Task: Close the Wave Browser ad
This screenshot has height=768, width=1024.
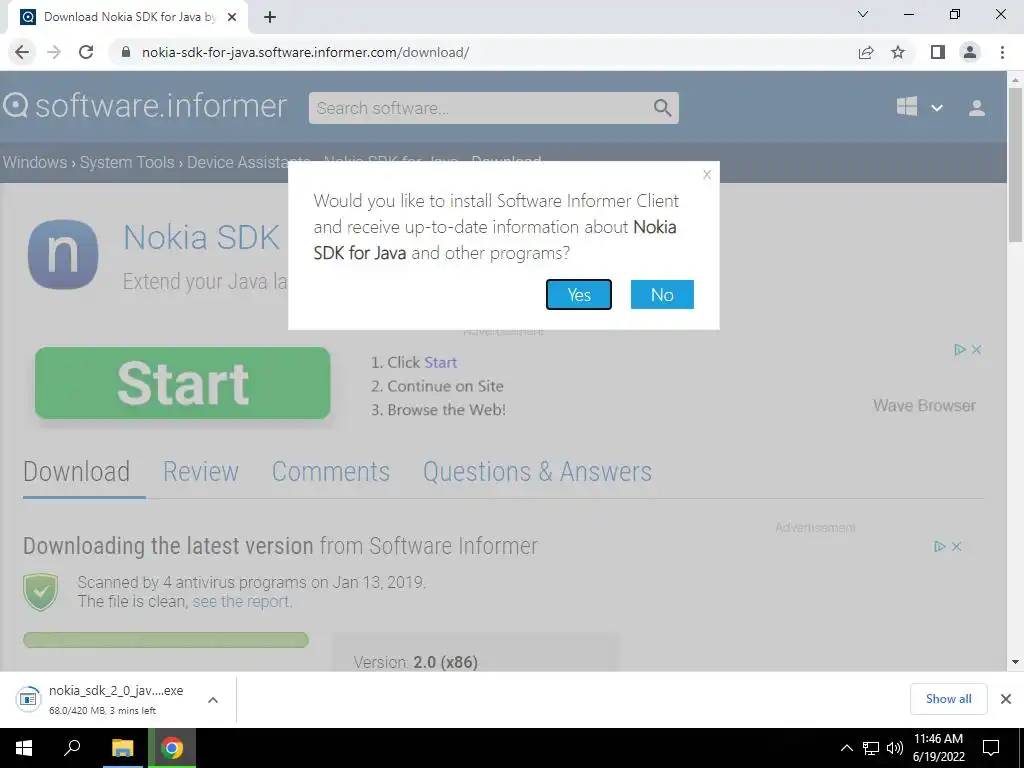Action: click(976, 349)
